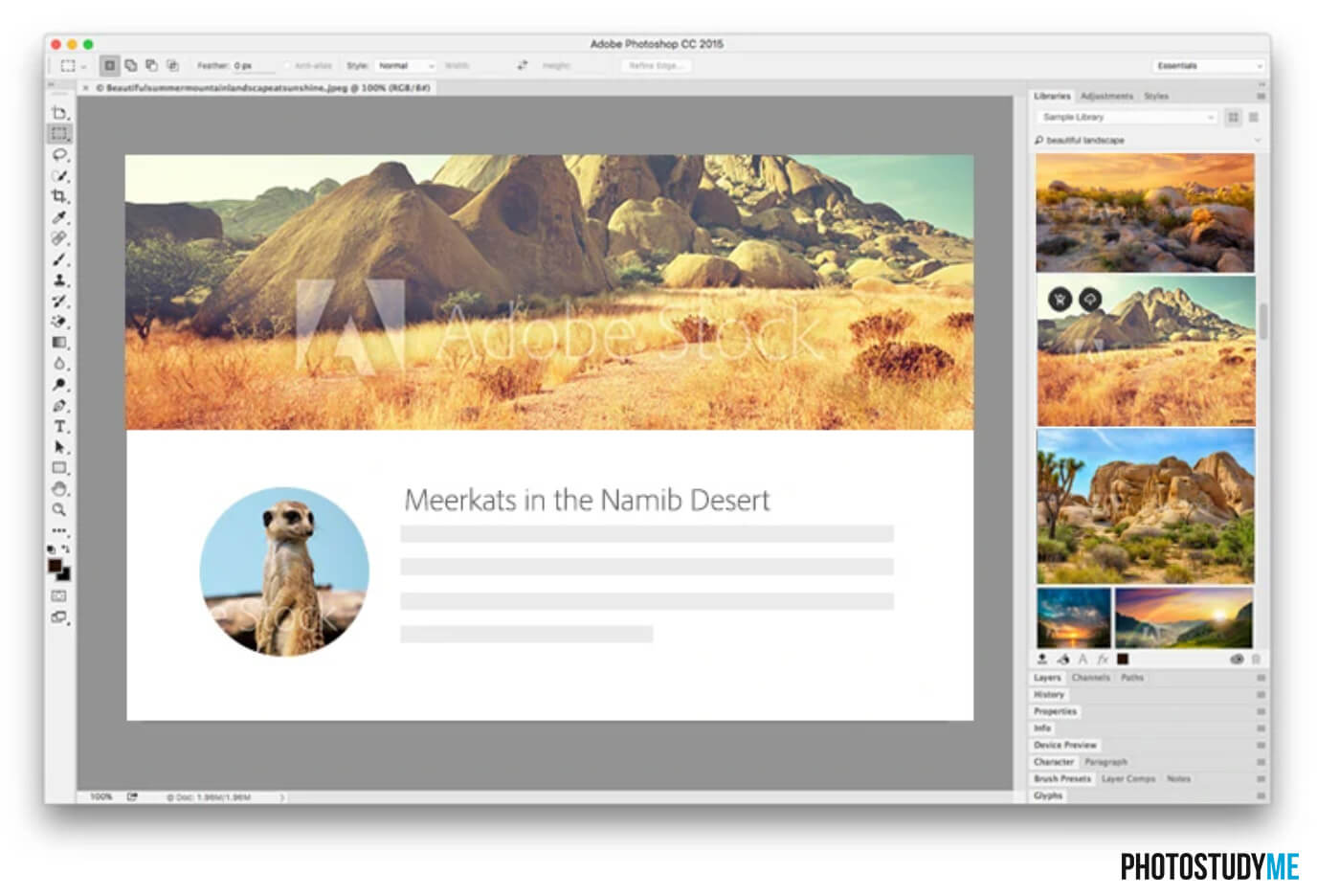Expand the Properties panel
This screenshot has height=896, width=1317.
pyautogui.click(x=1055, y=712)
